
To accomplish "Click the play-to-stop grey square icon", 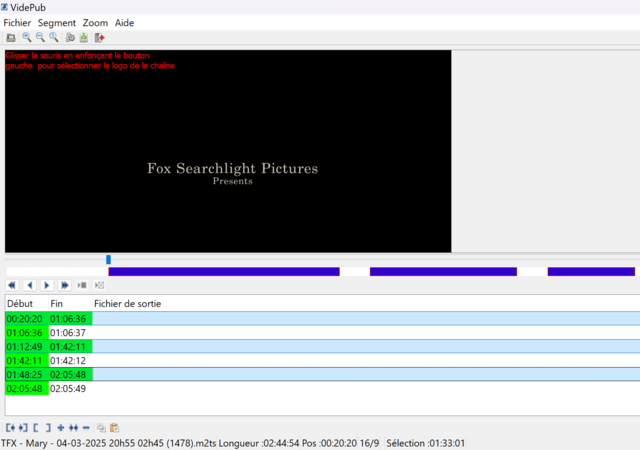I will click(x=82, y=285).
